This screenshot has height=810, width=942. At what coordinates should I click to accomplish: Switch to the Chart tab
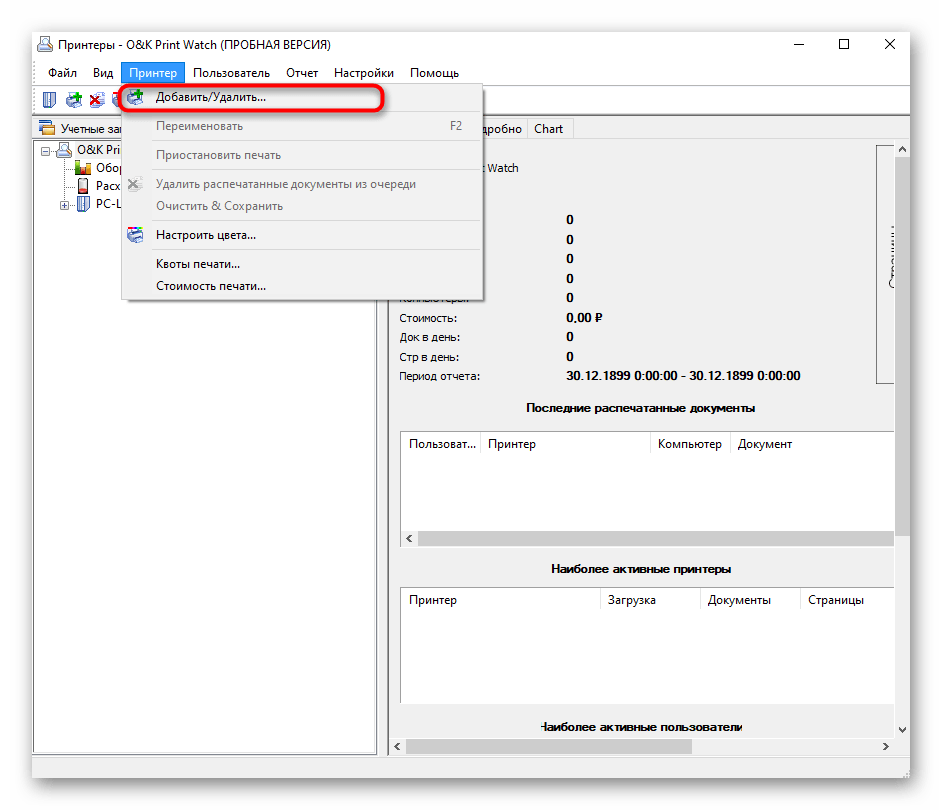549,129
